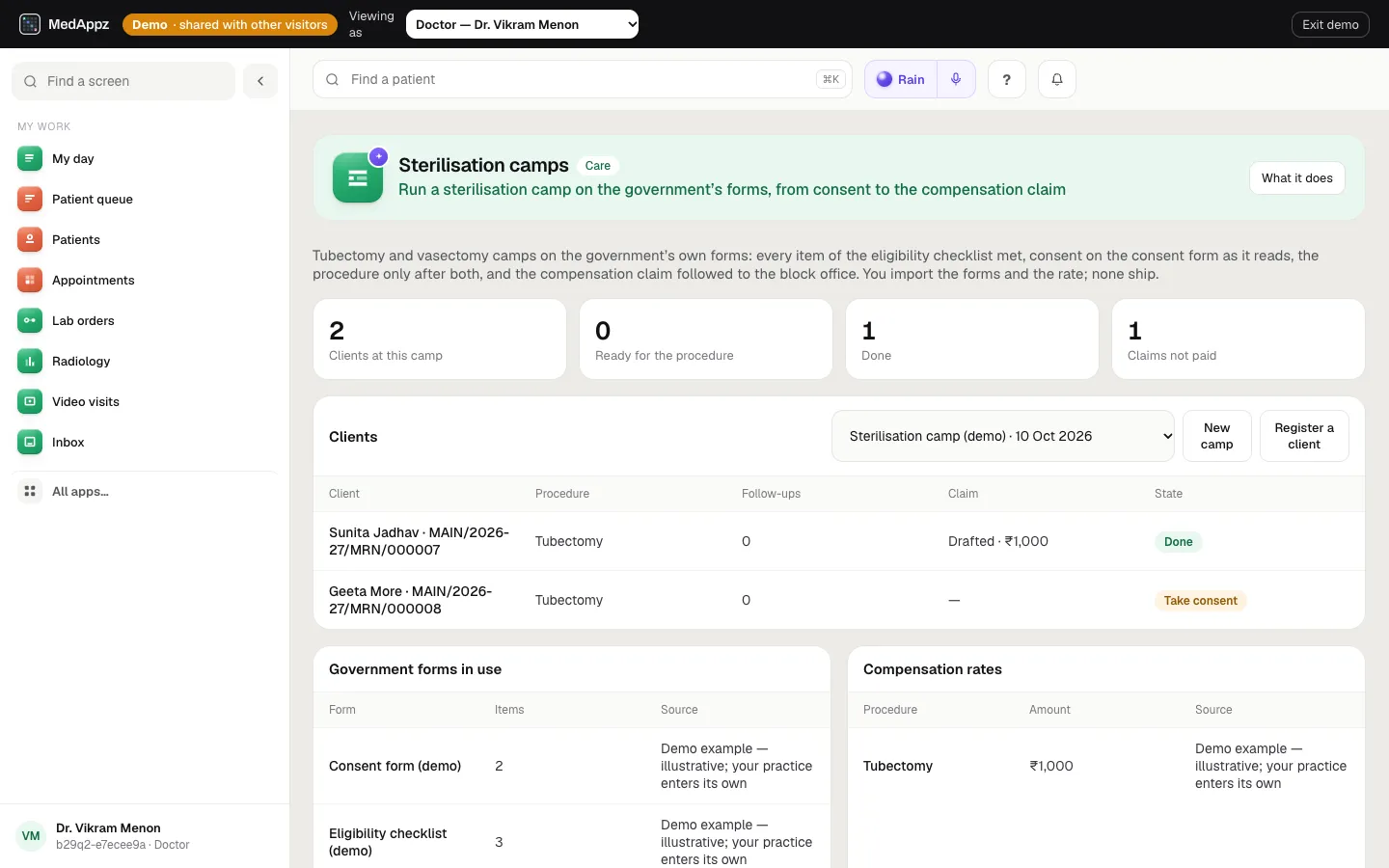Open Appointments sidebar item

(145, 280)
